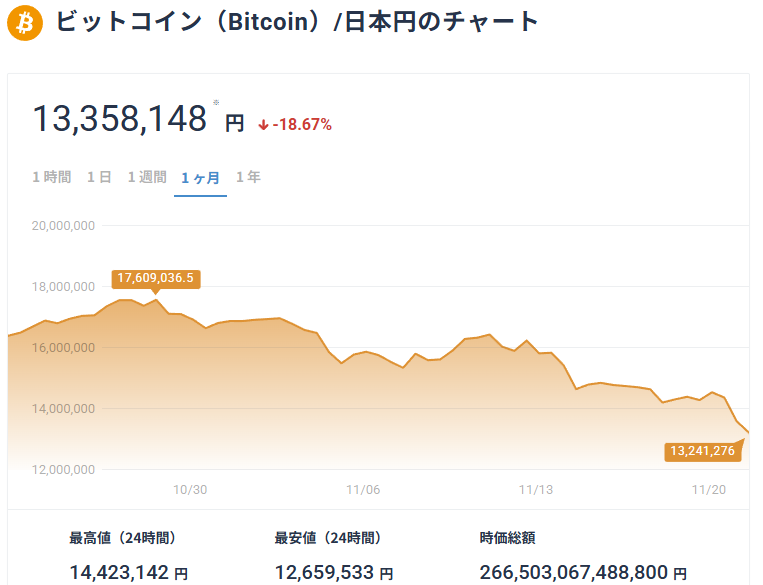Switch to the 1時間 chart range
The width and height of the screenshot is (763, 585).
[x=52, y=177]
